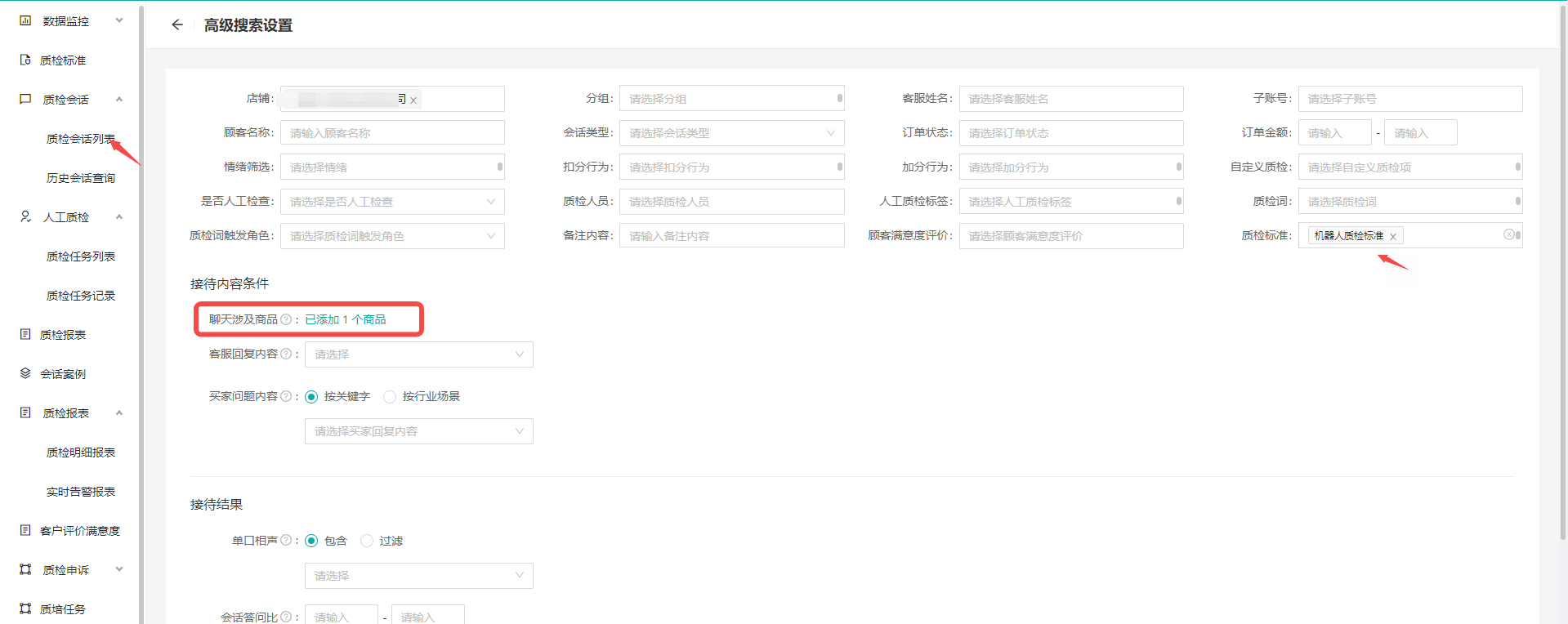Click the 质检人员 select field
The height and width of the screenshot is (624, 1568).
point(732,201)
